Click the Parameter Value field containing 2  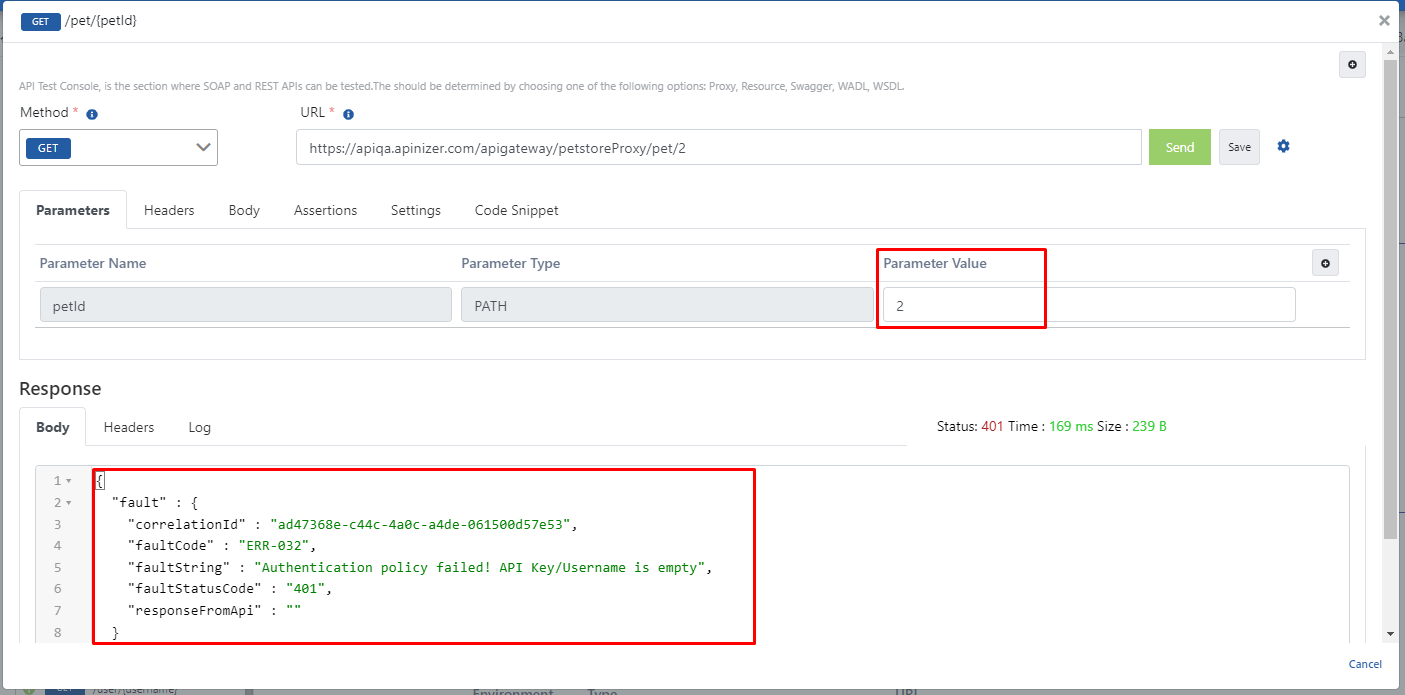click(x=1089, y=305)
